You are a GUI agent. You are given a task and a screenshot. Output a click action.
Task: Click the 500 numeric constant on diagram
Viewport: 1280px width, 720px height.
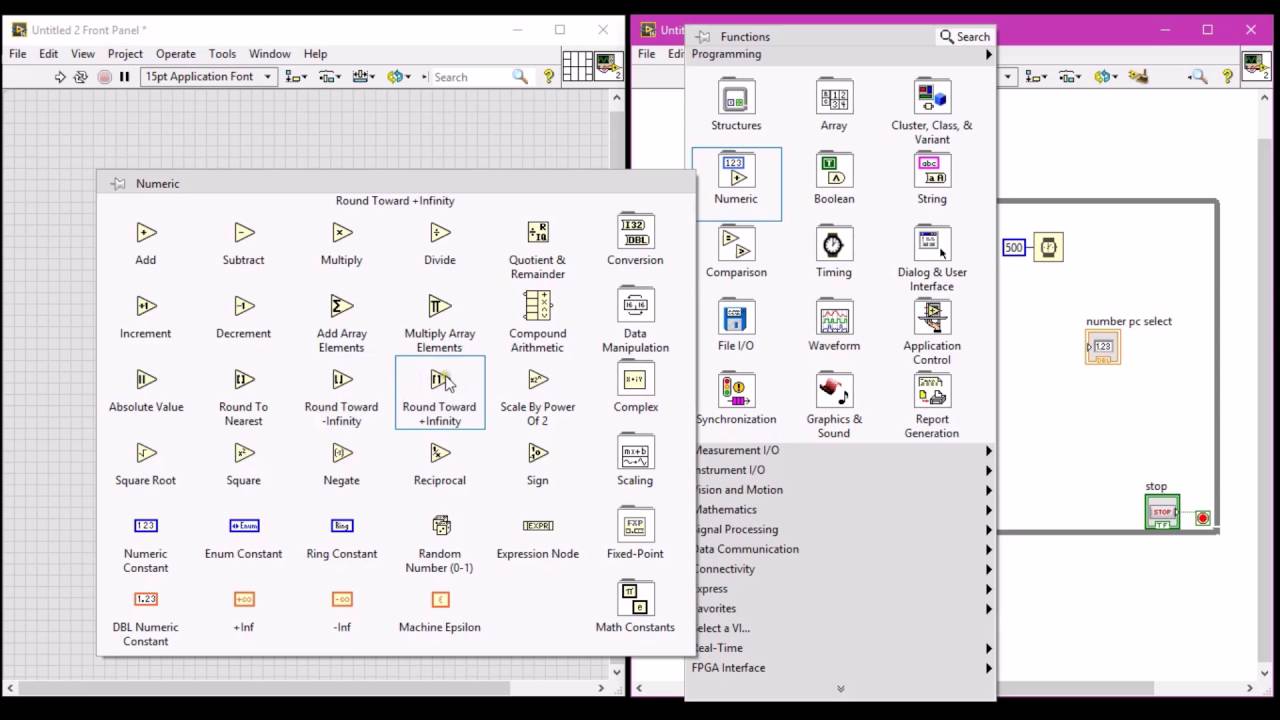[x=1014, y=247]
